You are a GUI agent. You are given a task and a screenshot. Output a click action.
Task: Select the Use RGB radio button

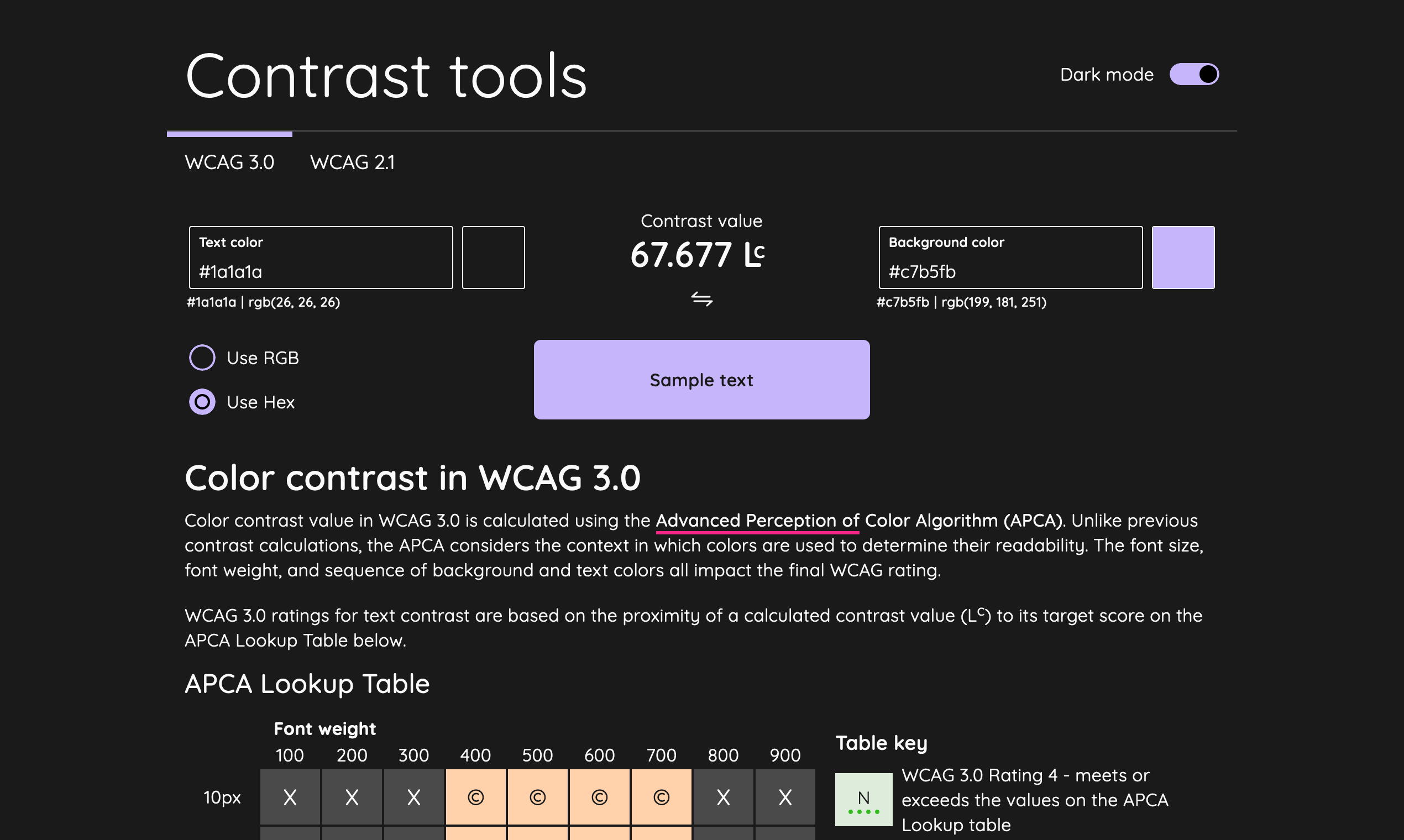click(x=202, y=357)
